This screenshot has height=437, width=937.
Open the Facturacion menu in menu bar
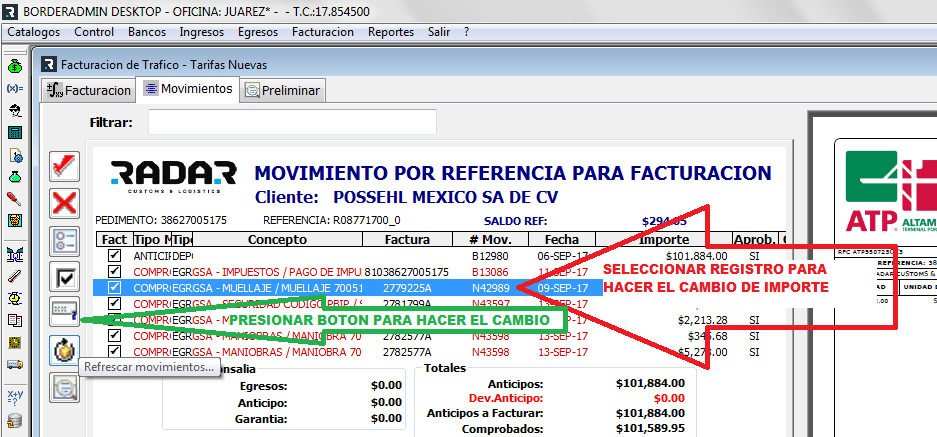click(323, 32)
